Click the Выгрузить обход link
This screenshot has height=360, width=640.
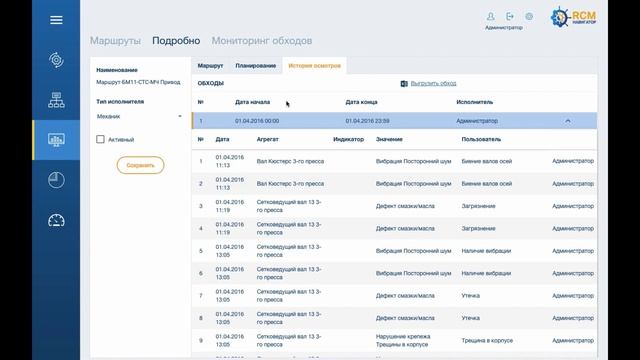click(433, 83)
